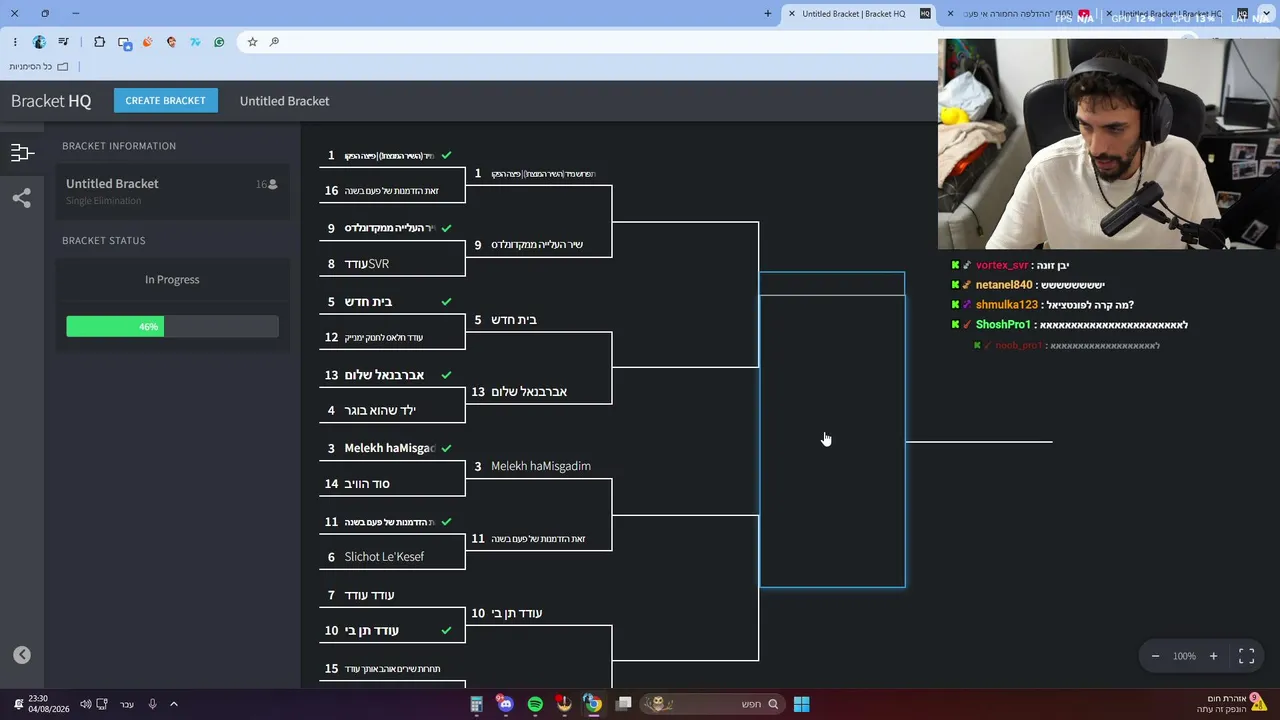This screenshot has width=1280, height=720.
Task: Bookmark this page with star icon
Action: [252, 42]
